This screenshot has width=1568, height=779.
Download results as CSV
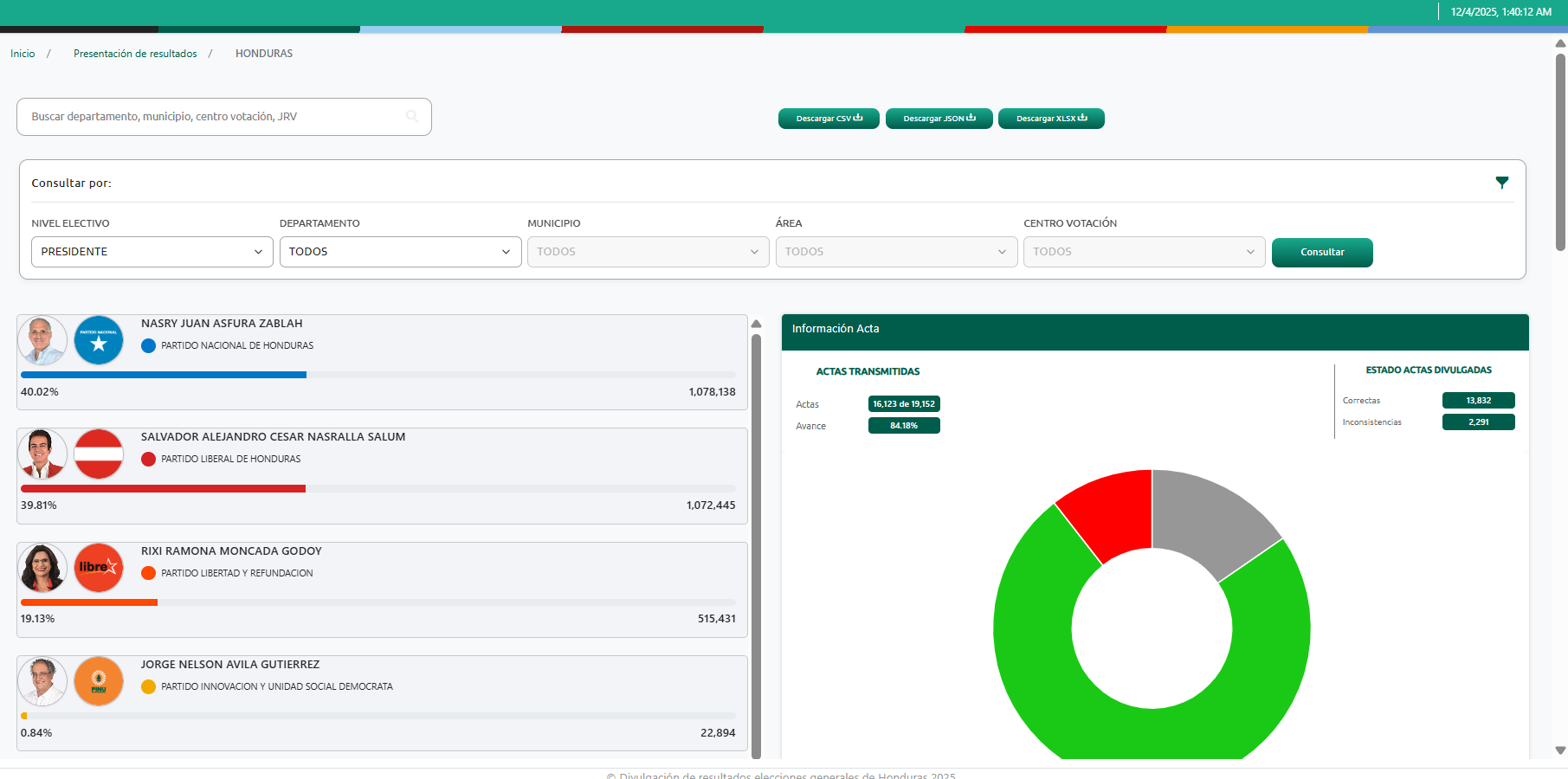829,119
